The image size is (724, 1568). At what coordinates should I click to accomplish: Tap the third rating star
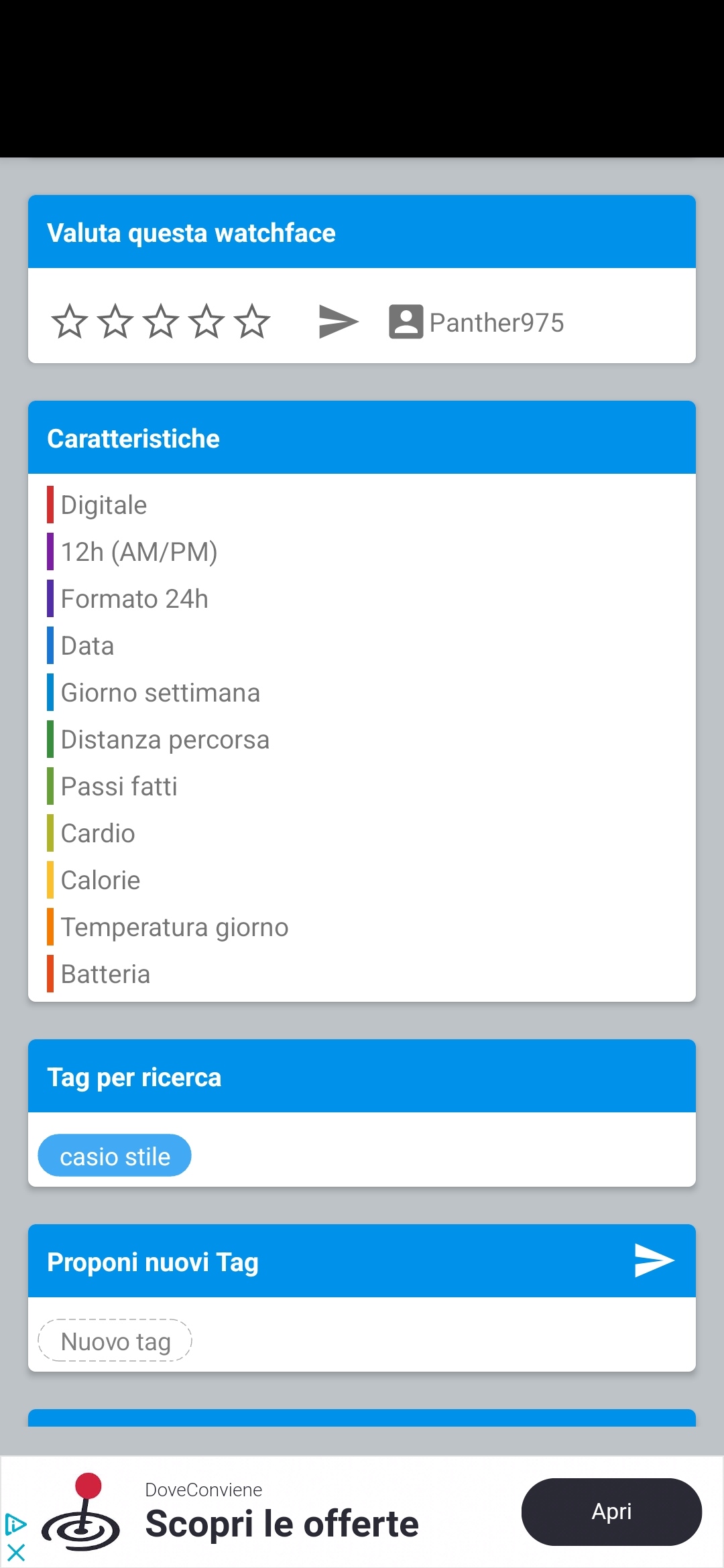(161, 322)
